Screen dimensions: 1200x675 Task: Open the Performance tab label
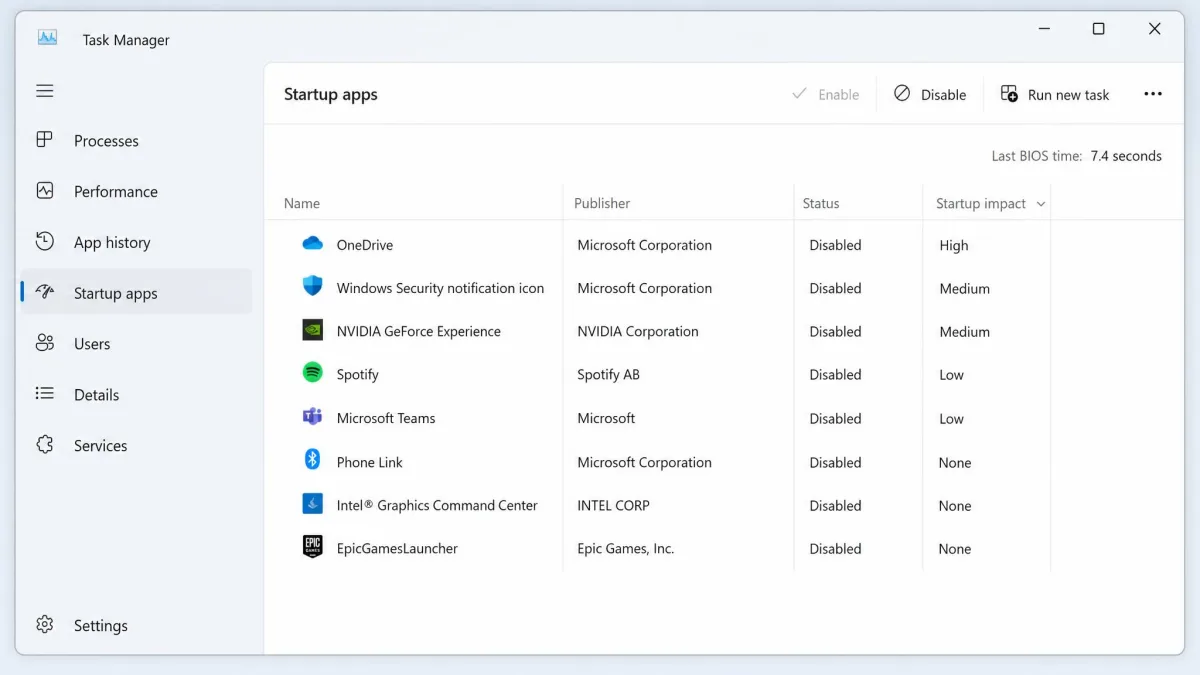pos(116,192)
